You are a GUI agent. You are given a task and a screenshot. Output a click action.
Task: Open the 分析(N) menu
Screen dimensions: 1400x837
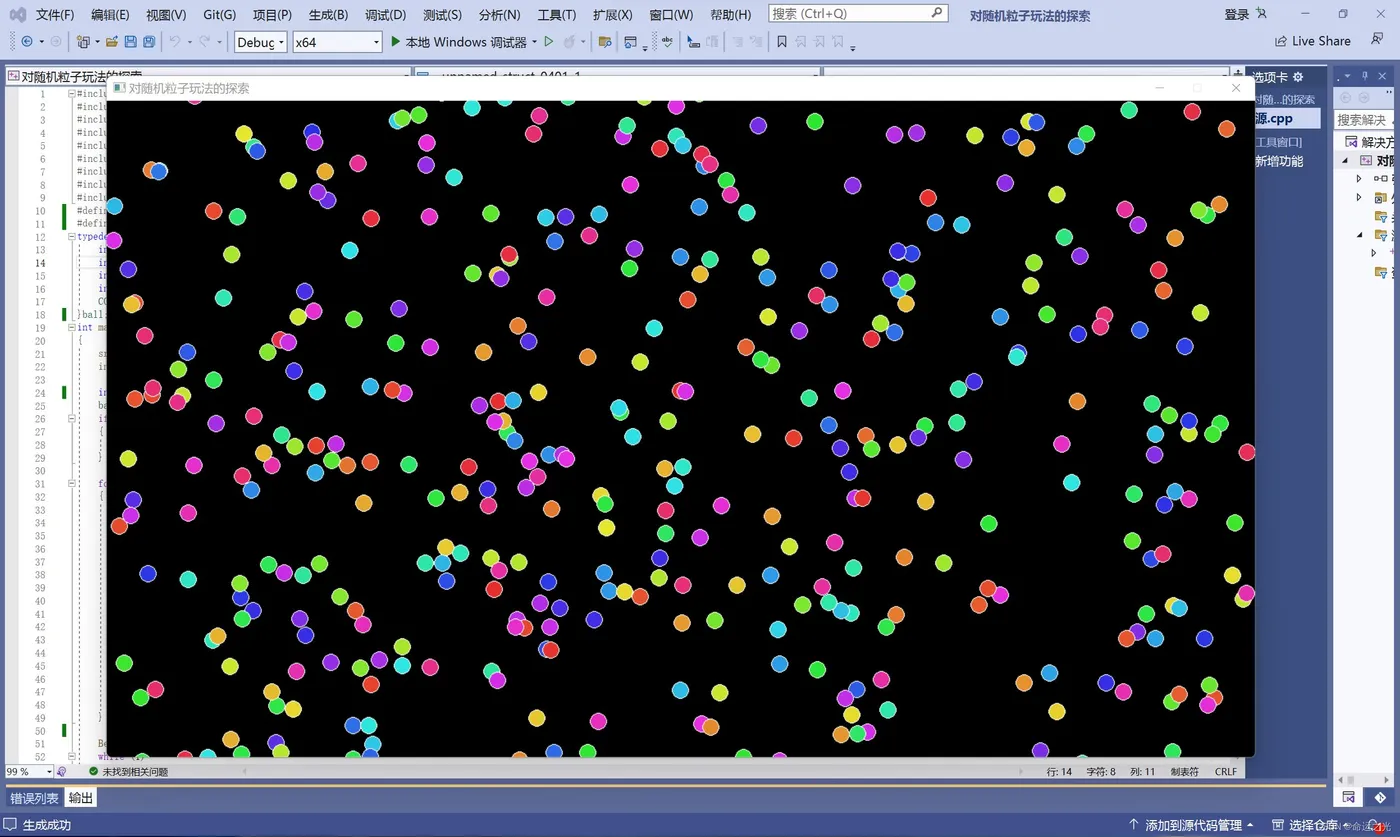point(499,15)
